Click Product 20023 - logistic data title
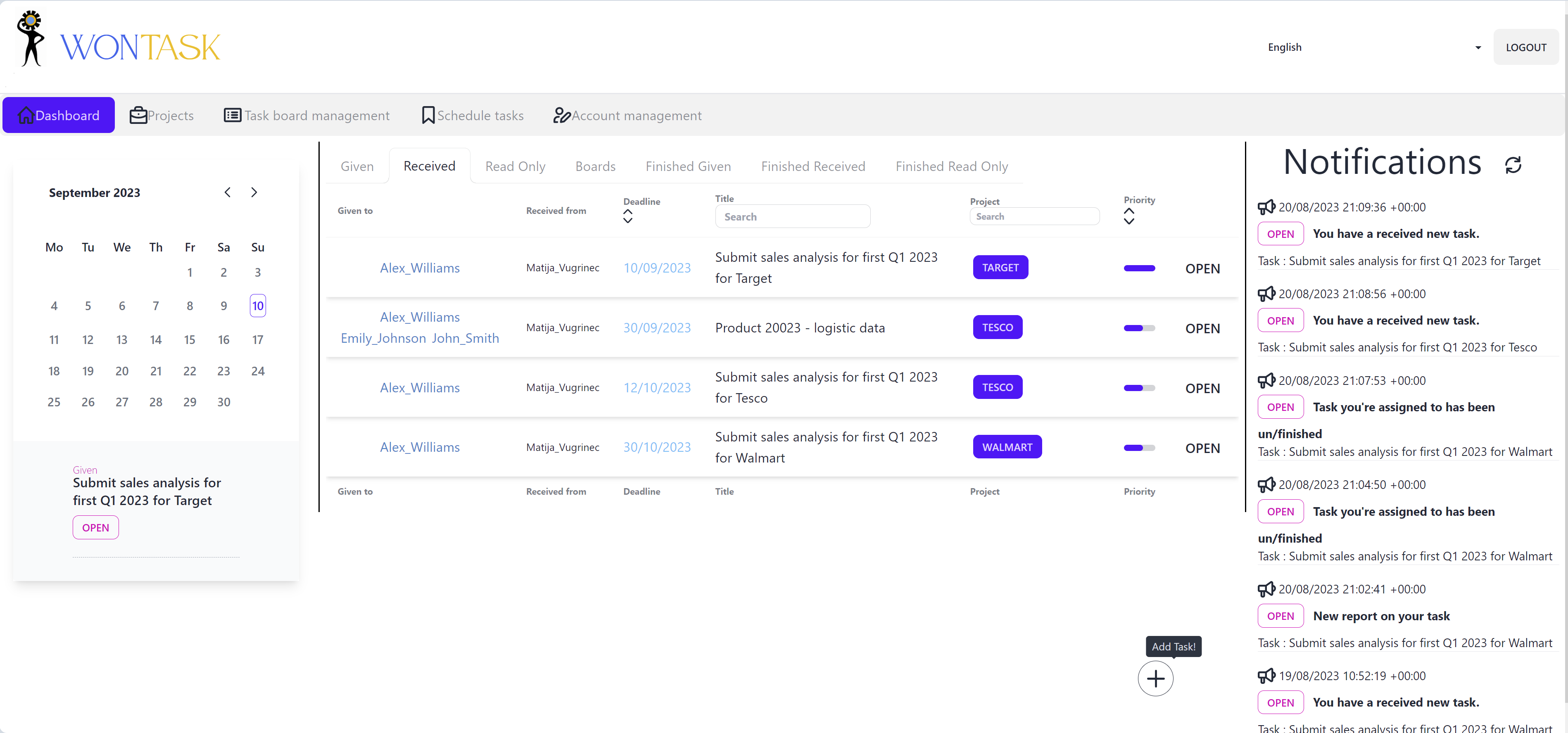This screenshot has width=1568, height=733. click(800, 327)
